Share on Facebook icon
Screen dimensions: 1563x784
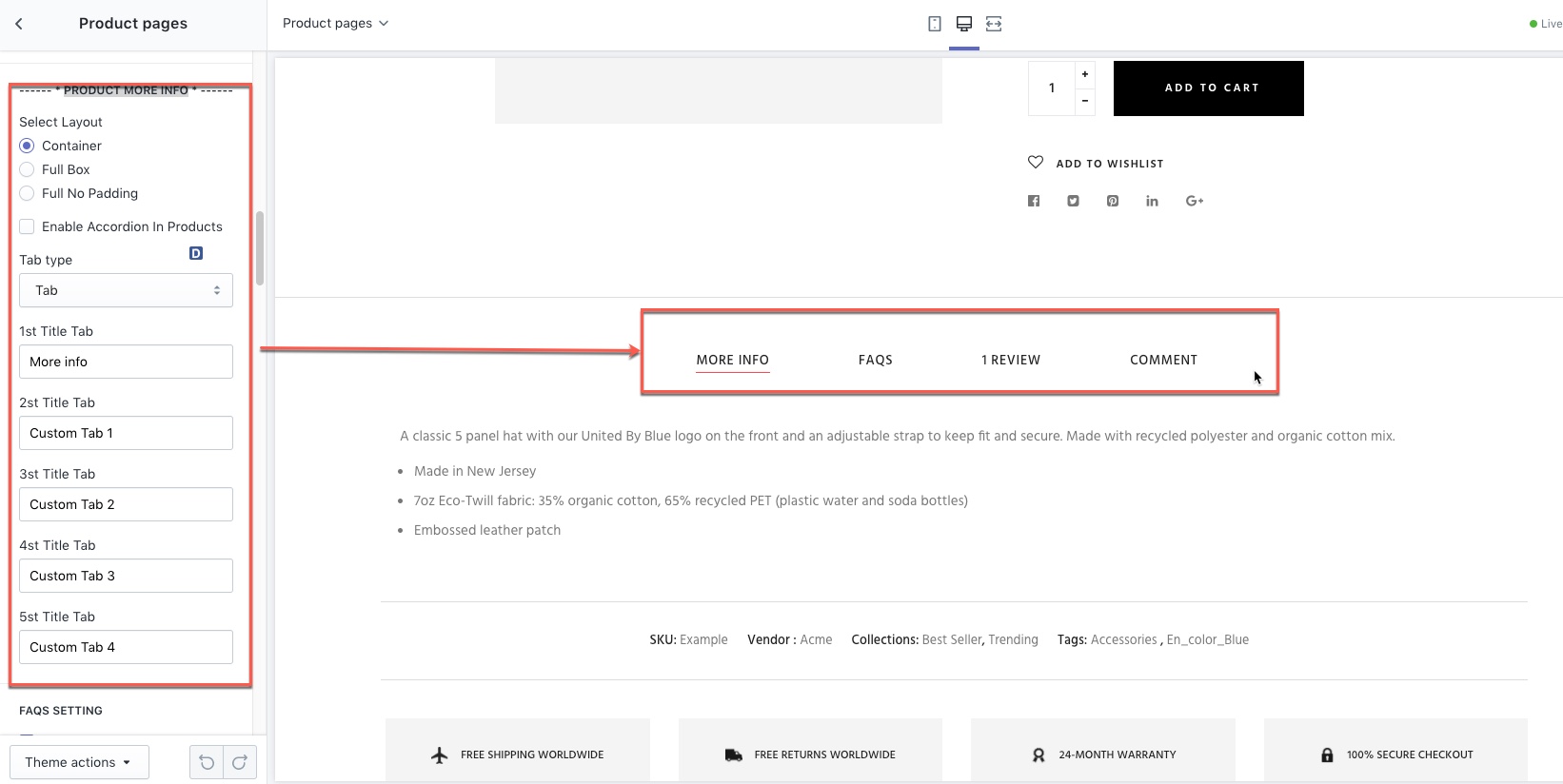tap(1034, 201)
